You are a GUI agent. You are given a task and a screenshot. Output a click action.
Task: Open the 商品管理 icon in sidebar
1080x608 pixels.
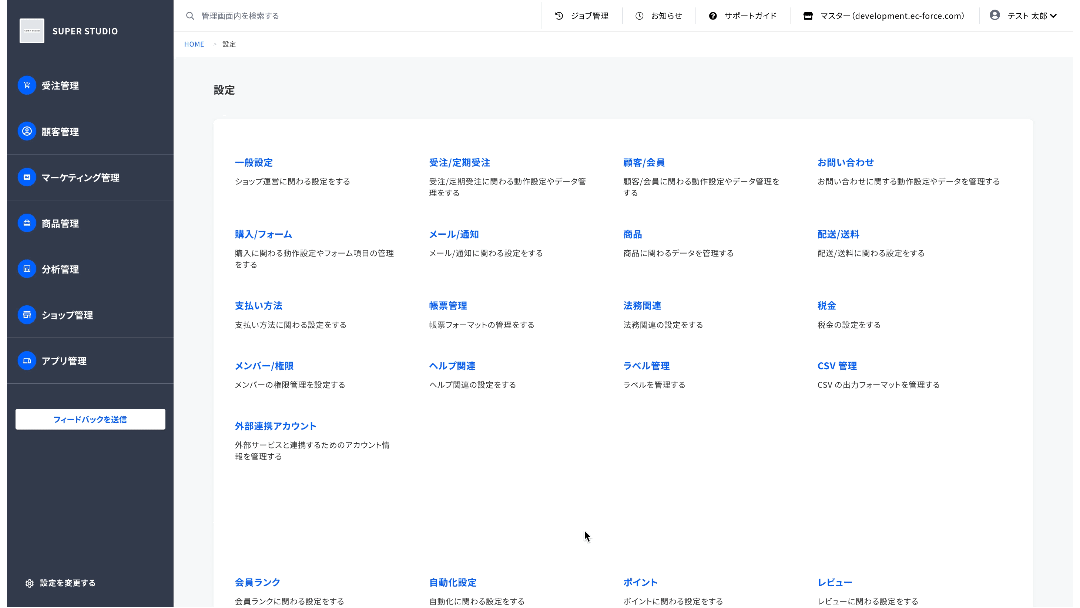coord(27,223)
